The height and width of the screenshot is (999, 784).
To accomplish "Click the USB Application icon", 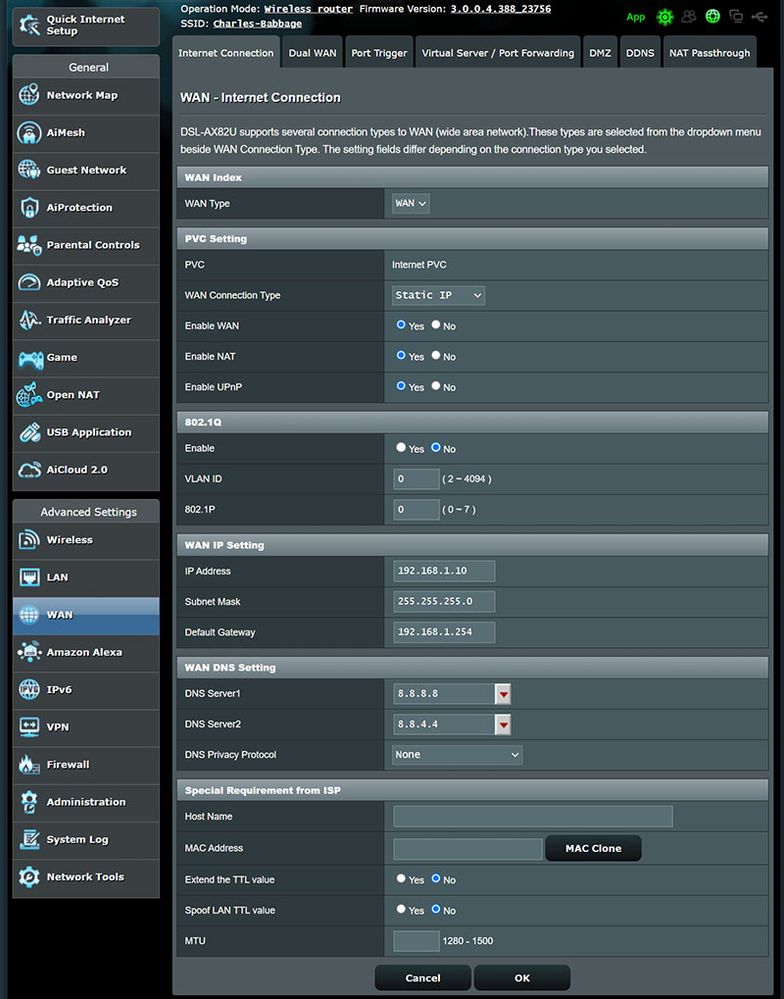I will click(x=29, y=433).
